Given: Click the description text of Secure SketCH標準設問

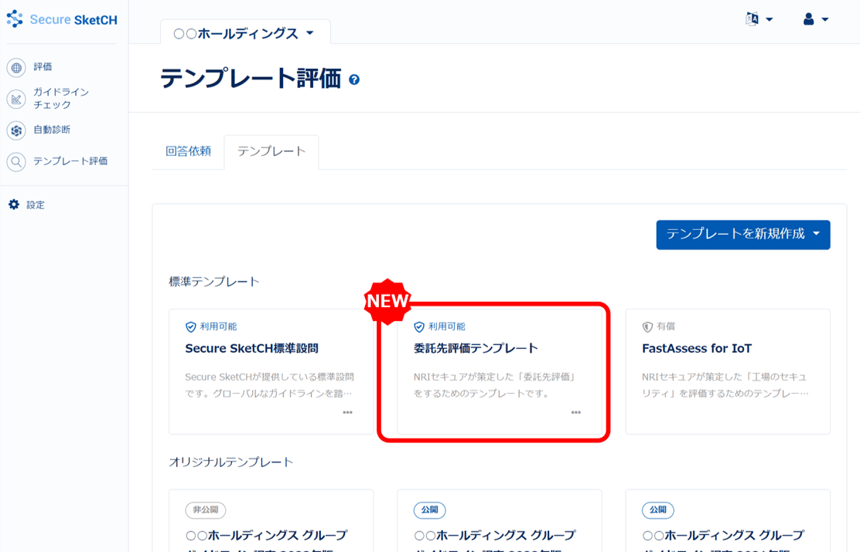Looking at the screenshot, I should (269, 385).
